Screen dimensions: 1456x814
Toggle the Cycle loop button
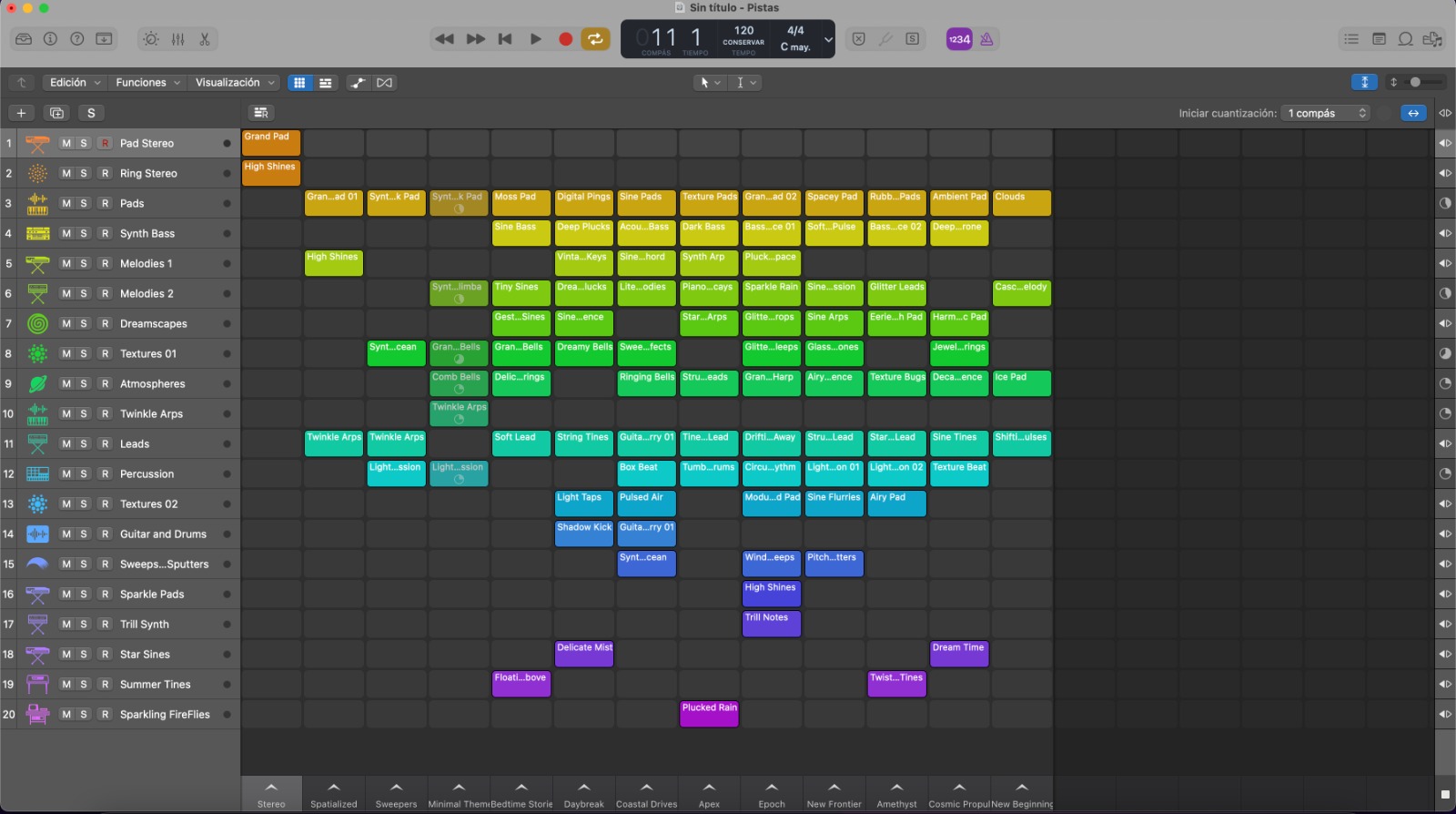(x=595, y=39)
